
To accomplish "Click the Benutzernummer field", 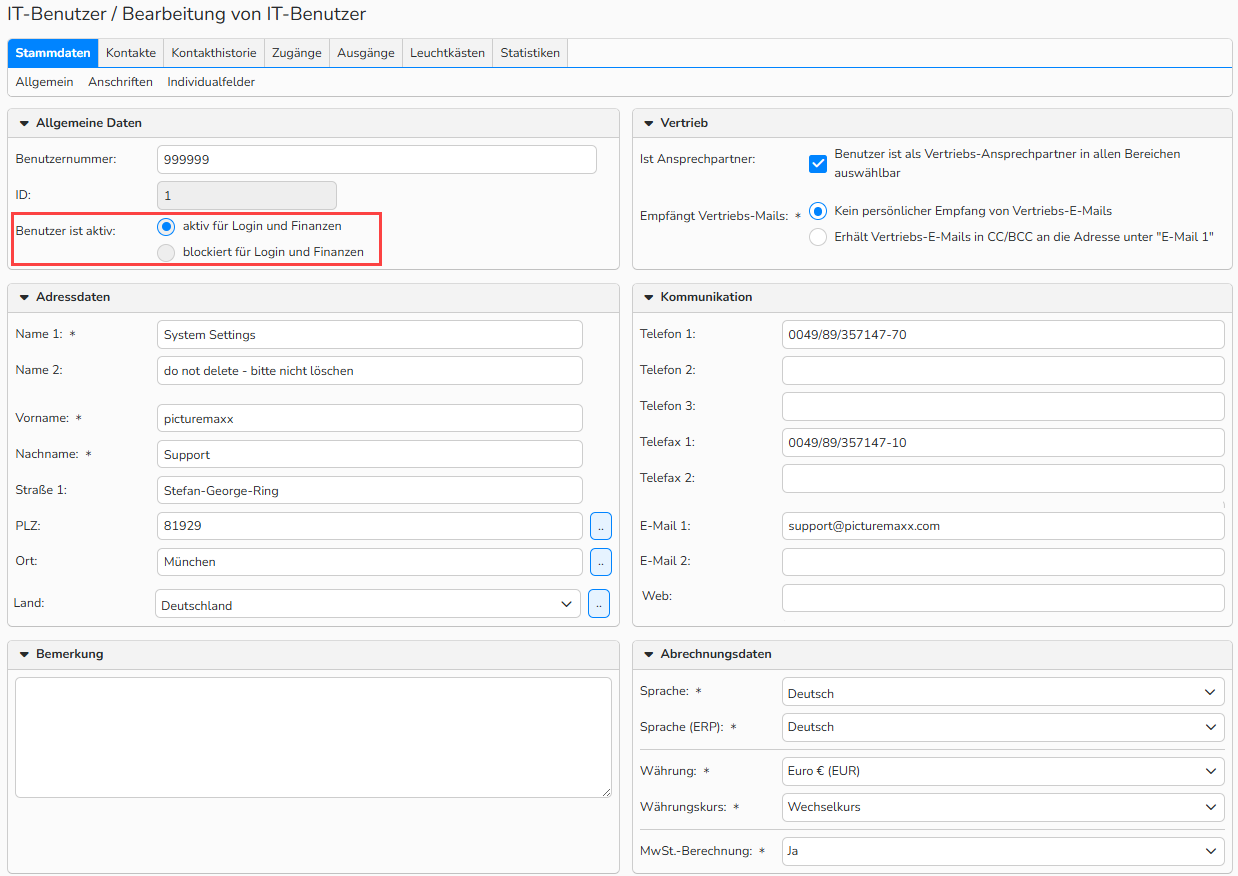I will point(377,159).
